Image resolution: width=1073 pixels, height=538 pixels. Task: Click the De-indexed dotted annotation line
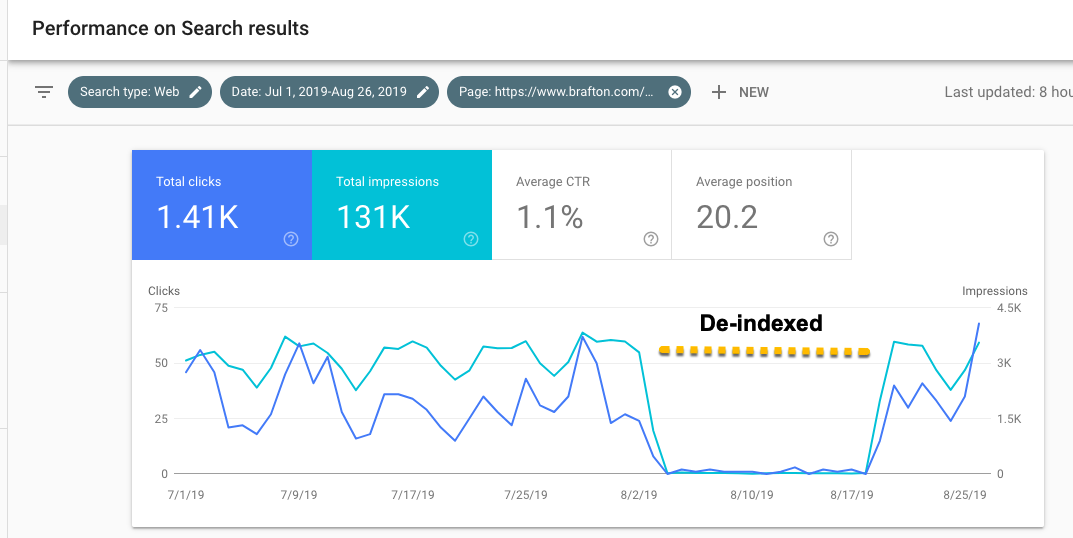pyautogui.click(x=764, y=351)
